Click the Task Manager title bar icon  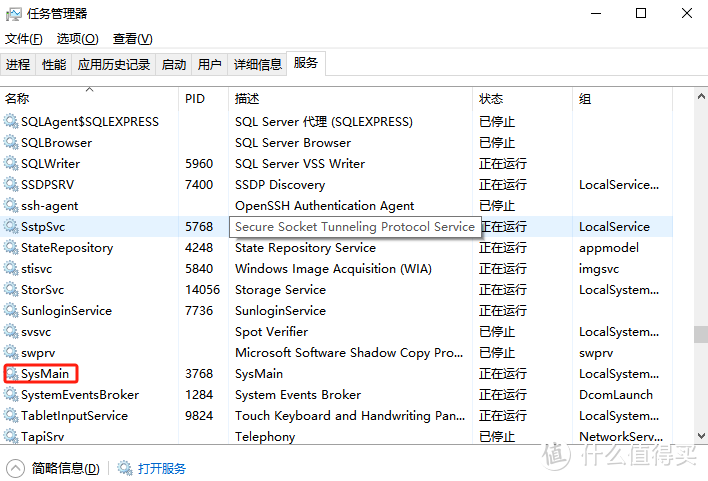pos(14,14)
